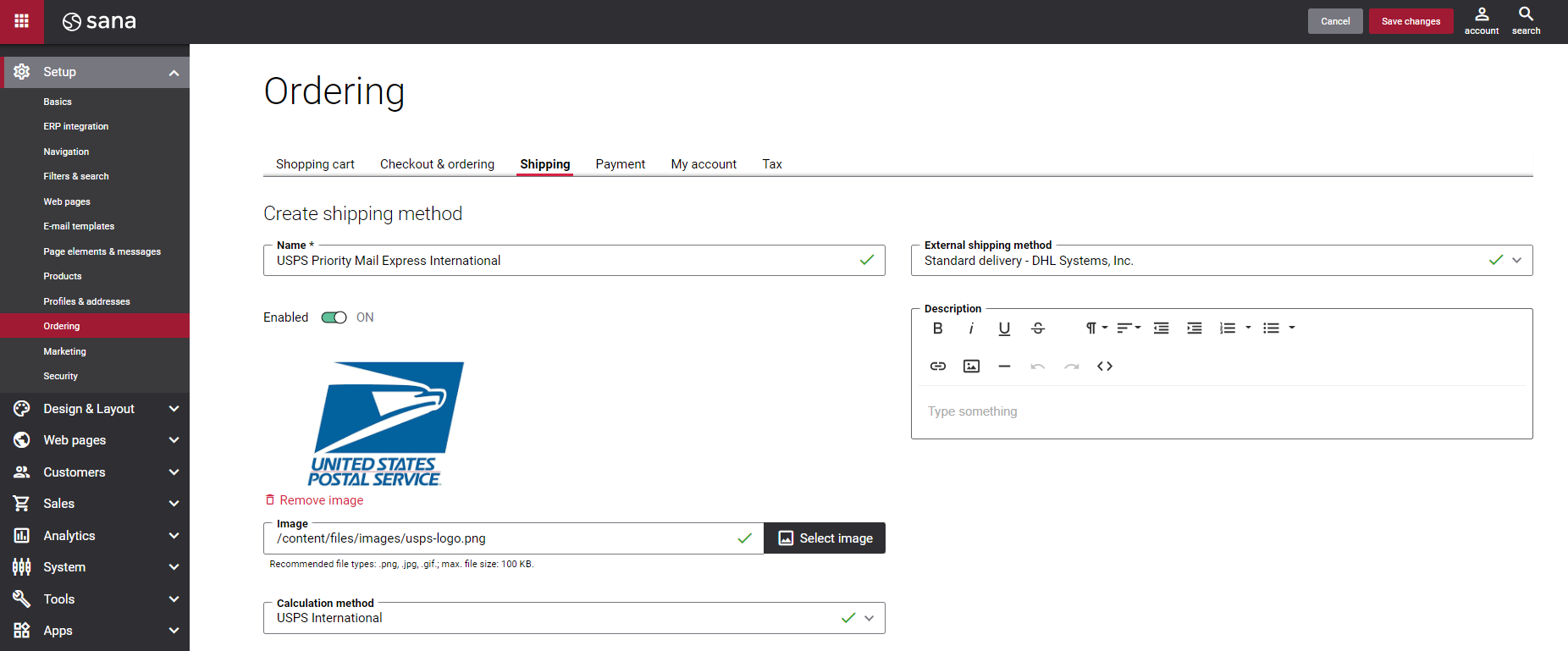Apply bold formatting in Description editor

pos(937,328)
